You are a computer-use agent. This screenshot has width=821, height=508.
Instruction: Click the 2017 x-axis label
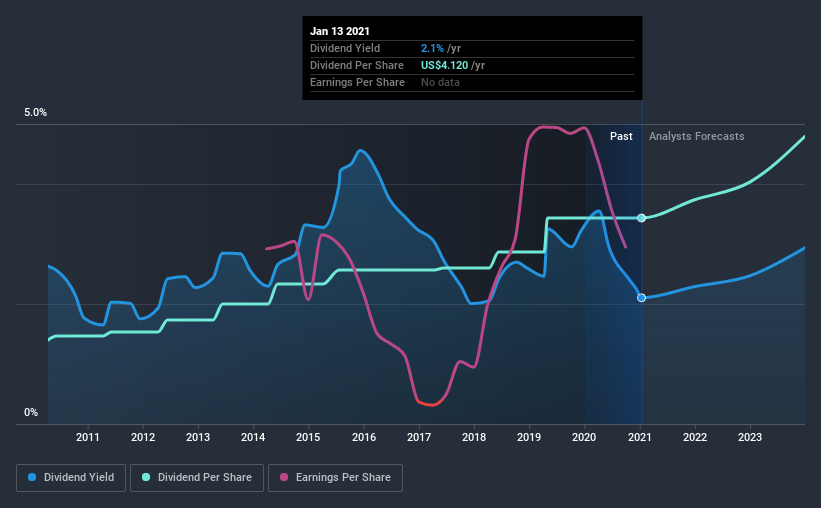coord(419,437)
